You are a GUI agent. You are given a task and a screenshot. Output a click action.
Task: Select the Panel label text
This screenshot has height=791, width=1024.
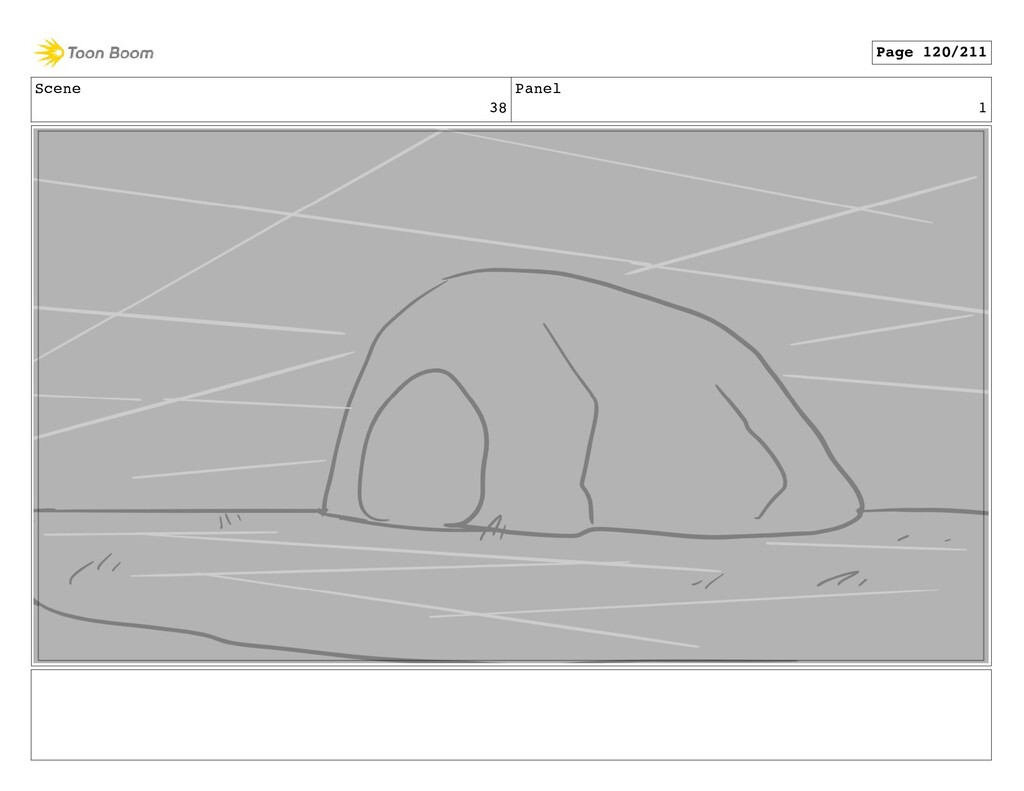[x=537, y=88]
